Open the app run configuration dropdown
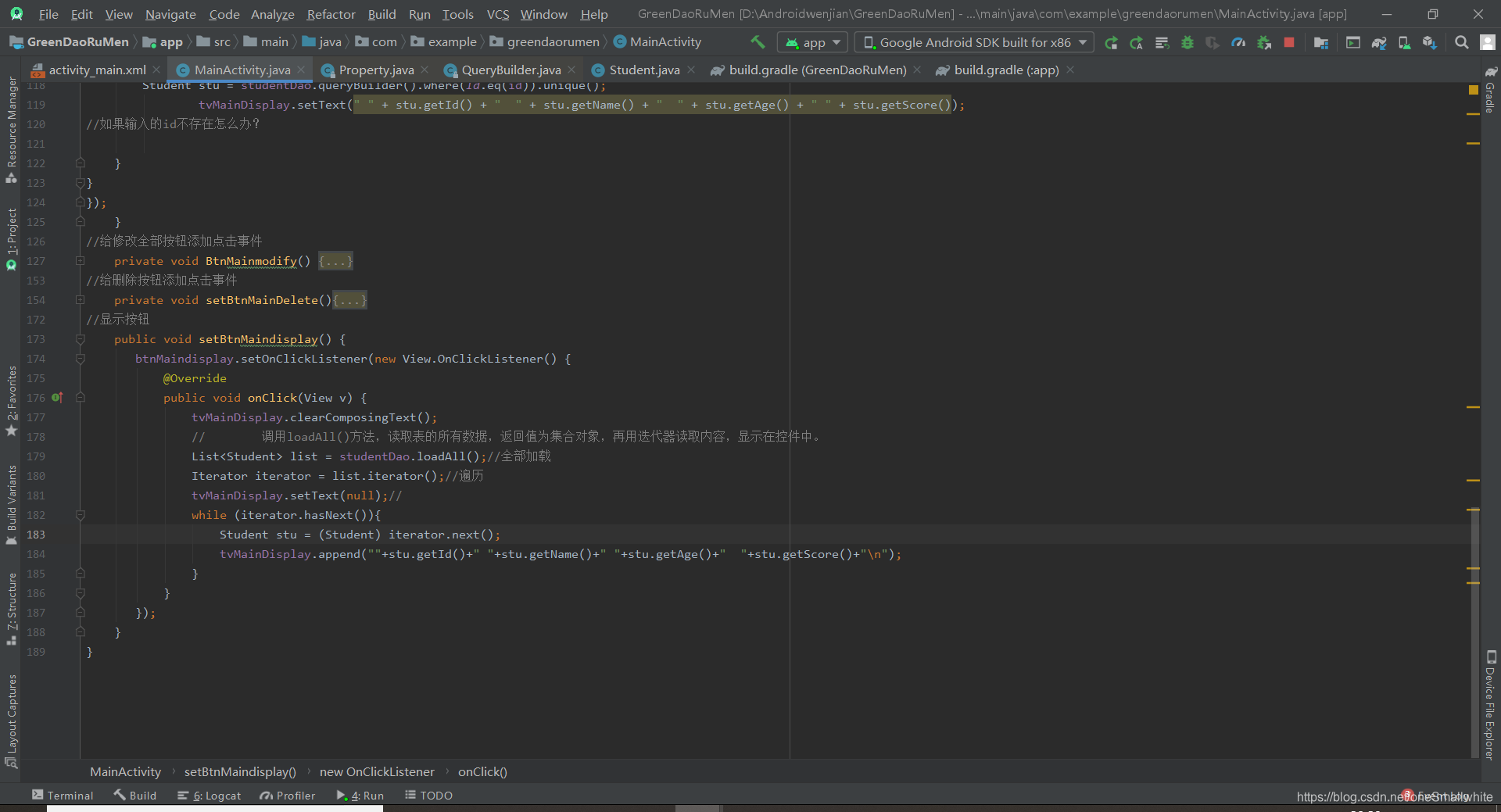 813,42
